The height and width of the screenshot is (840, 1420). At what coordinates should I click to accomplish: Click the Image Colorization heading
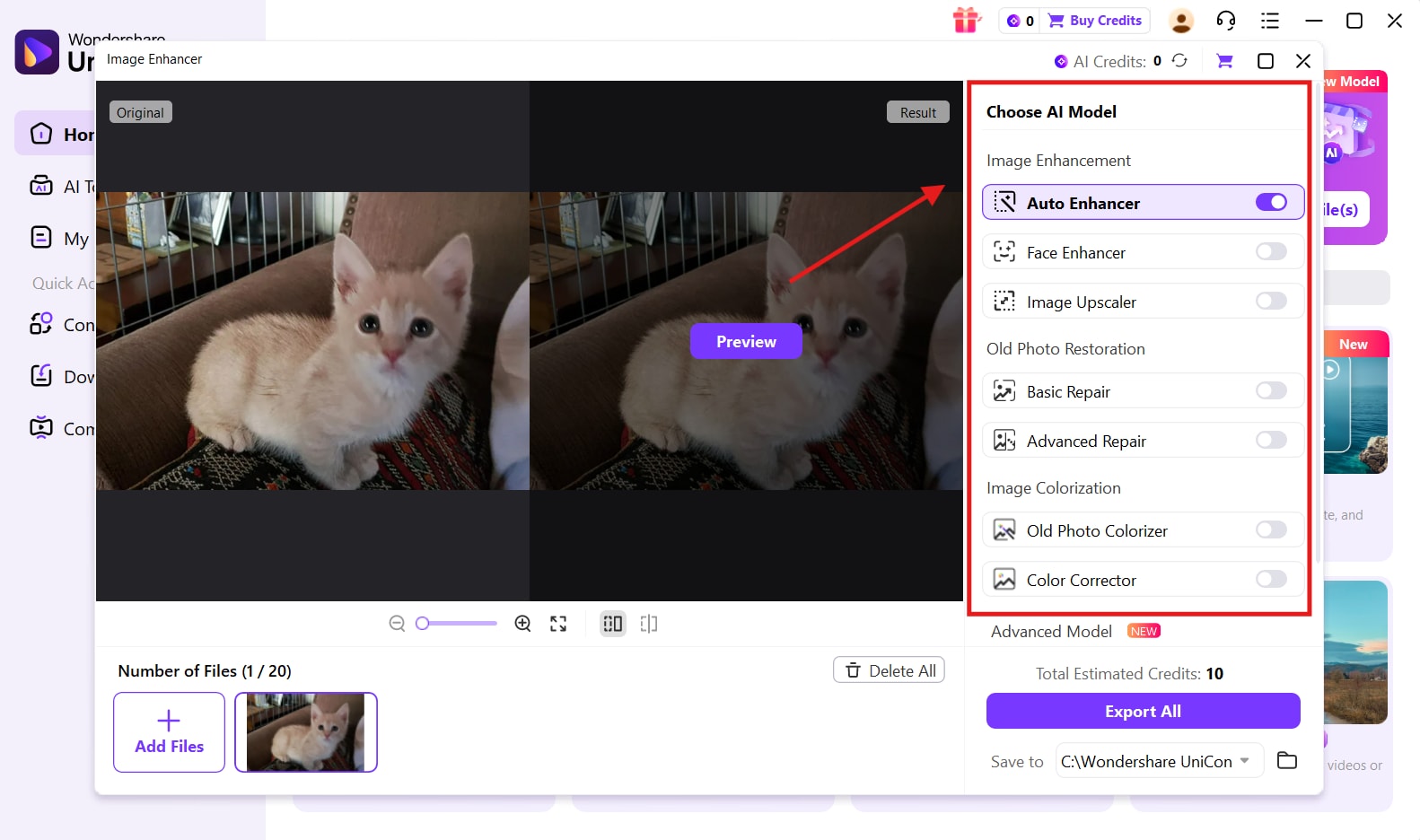pos(1054,488)
